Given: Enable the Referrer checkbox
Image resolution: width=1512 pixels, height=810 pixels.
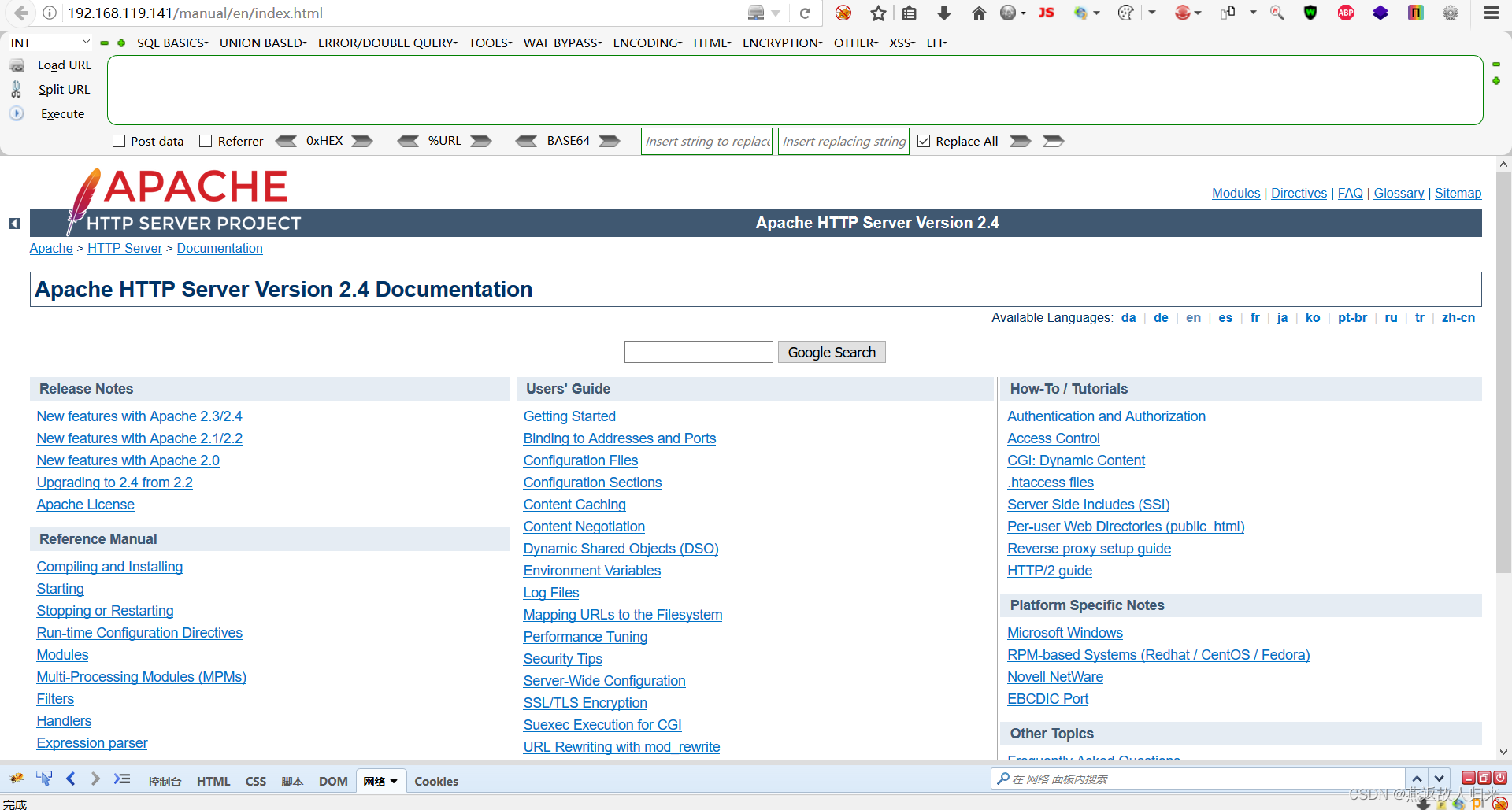Looking at the screenshot, I should pos(206,141).
